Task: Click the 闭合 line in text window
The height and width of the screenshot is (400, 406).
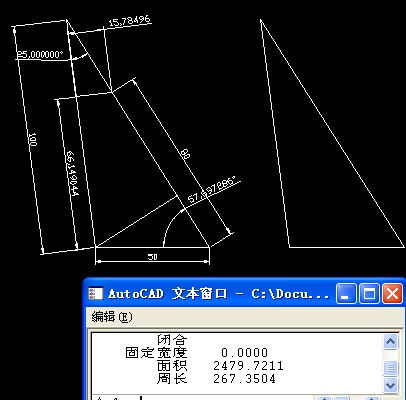Action: [172, 340]
